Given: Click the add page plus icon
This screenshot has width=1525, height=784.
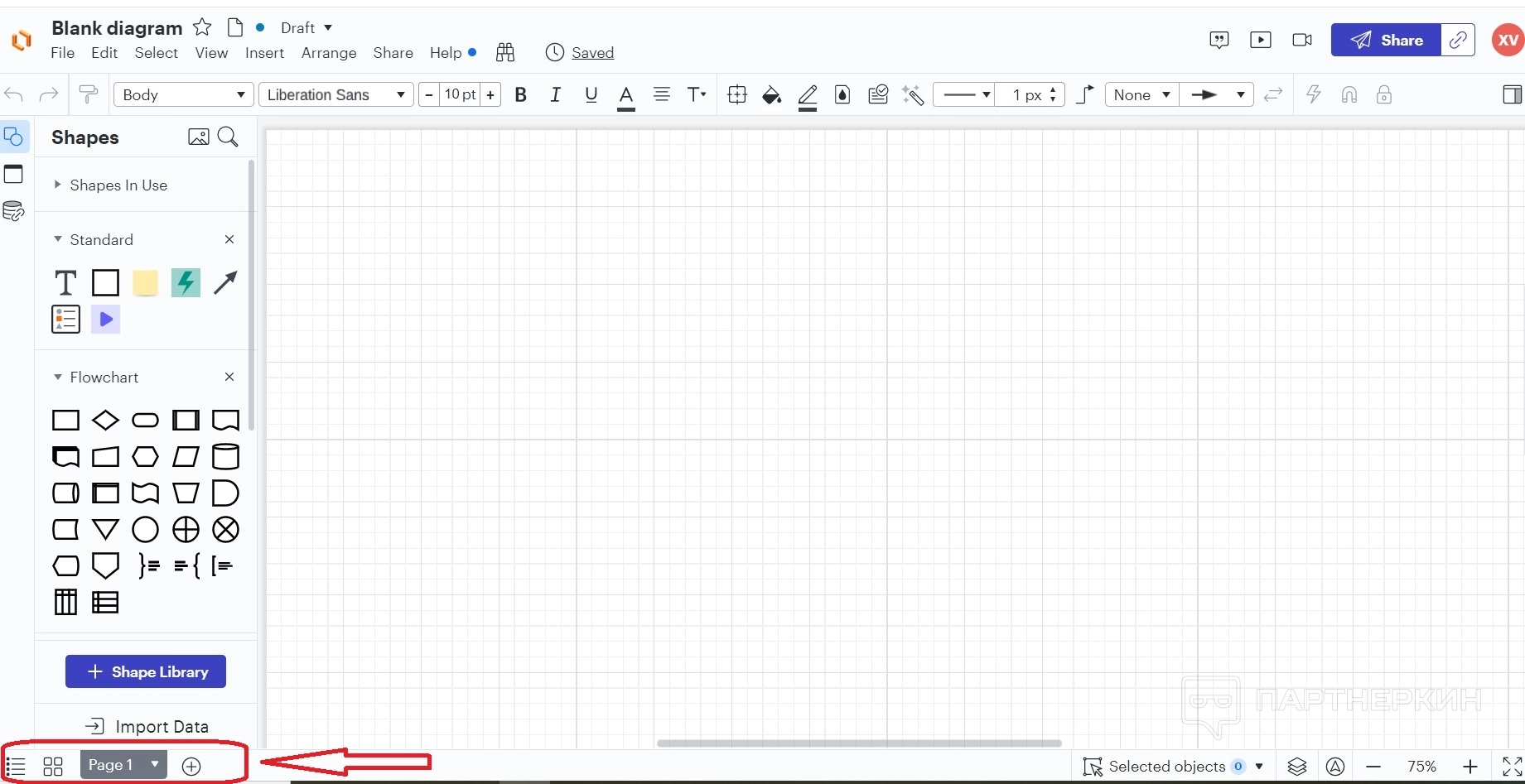Looking at the screenshot, I should click(191, 767).
